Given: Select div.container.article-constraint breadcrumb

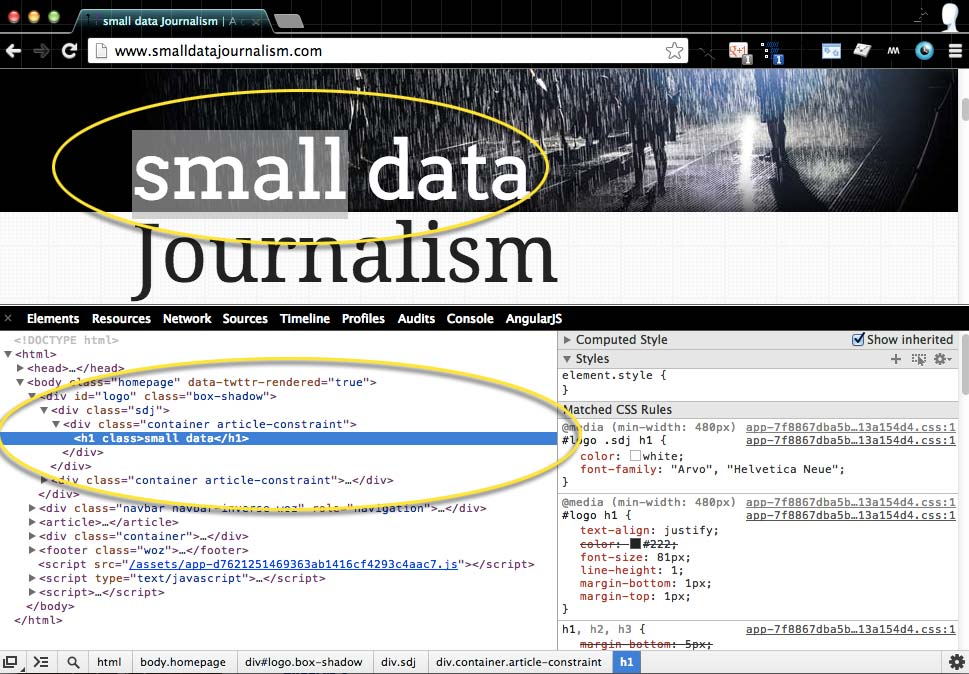Looking at the screenshot, I should pyautogui.click(x=519, y=662).
